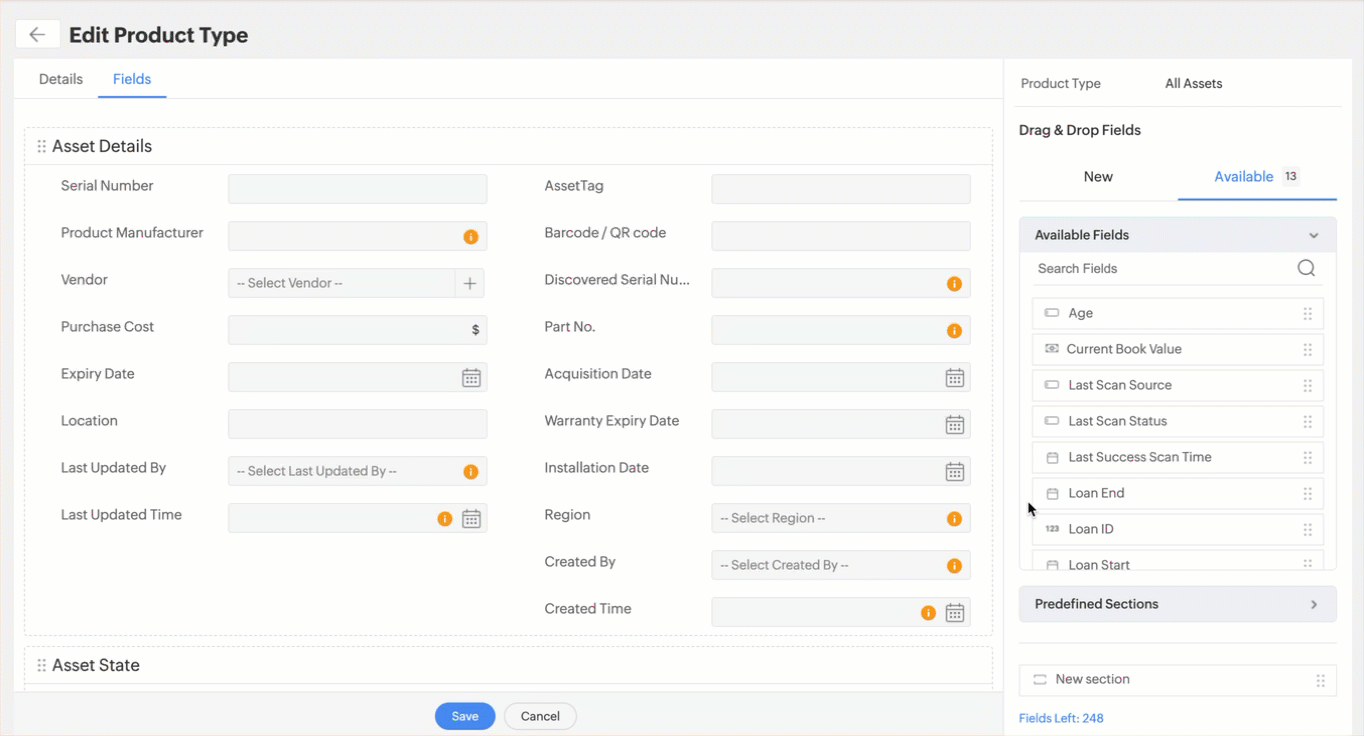The width and height of the screenshot is (1364, 736).
Task: Click the Part No. info icon
Action: click(x=954, y=331)
